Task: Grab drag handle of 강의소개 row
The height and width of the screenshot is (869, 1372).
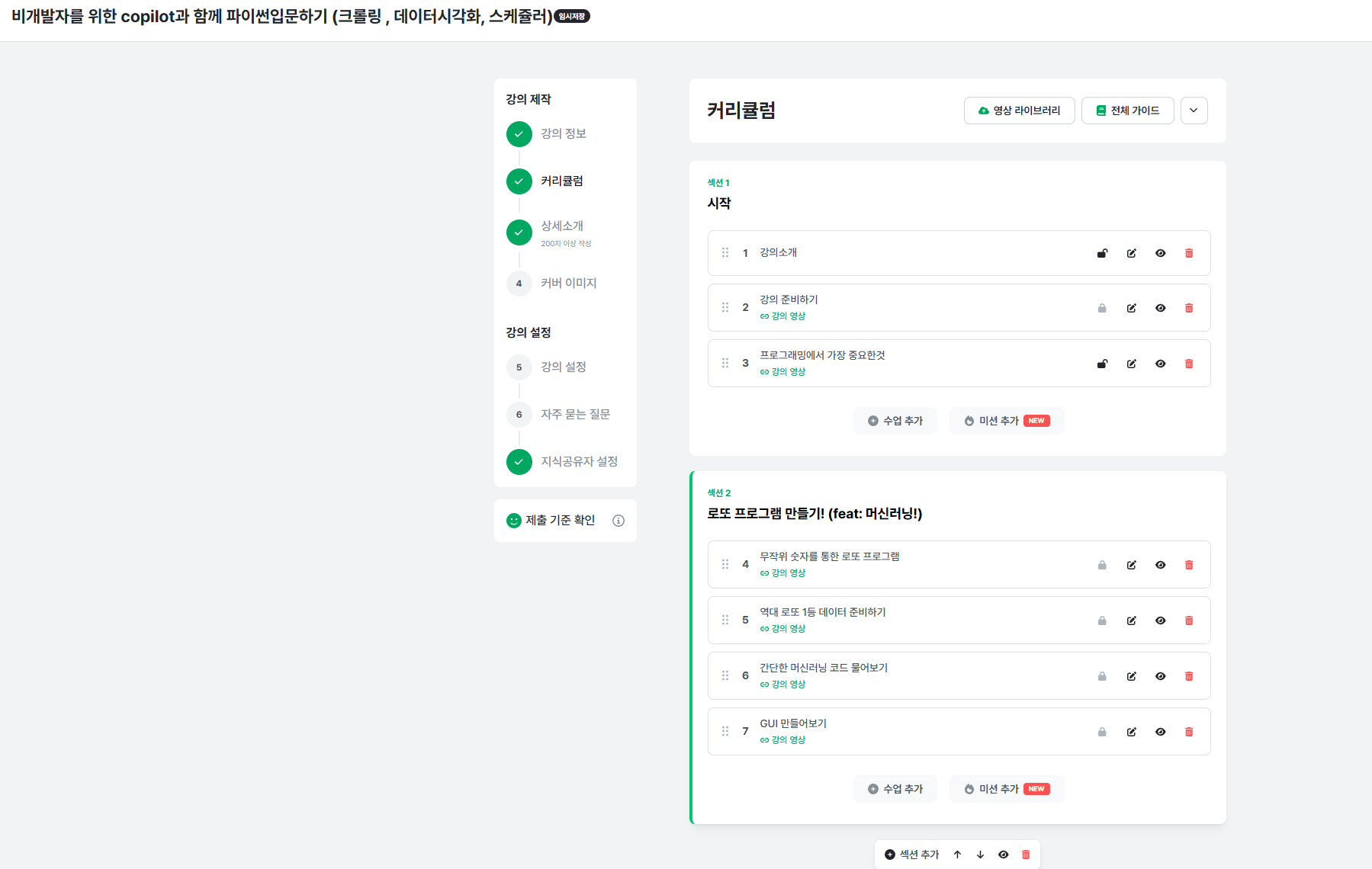Action: coord(725,252)
